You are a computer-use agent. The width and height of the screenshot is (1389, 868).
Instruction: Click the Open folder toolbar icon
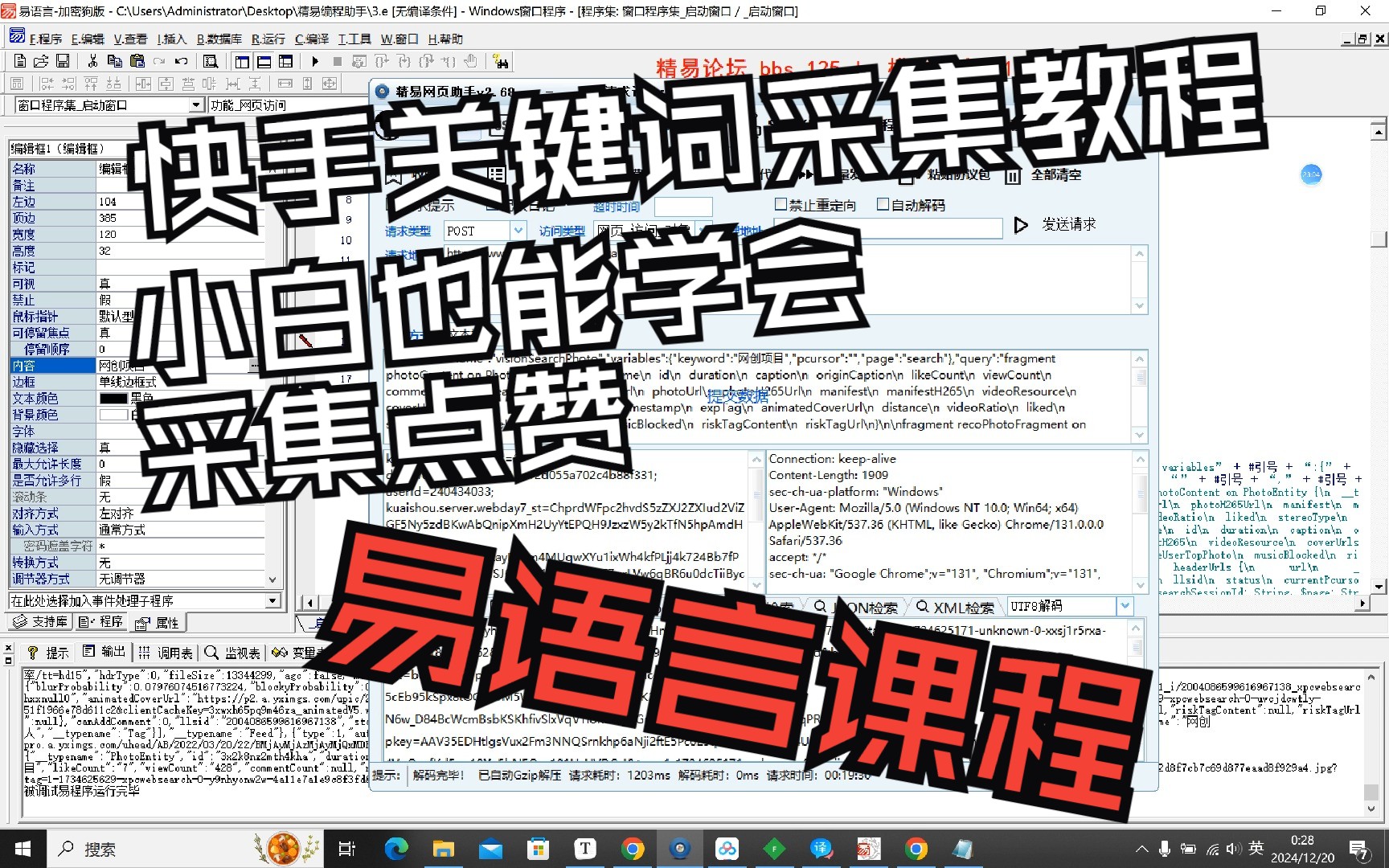pyautogui.click(x=41, y=61)
